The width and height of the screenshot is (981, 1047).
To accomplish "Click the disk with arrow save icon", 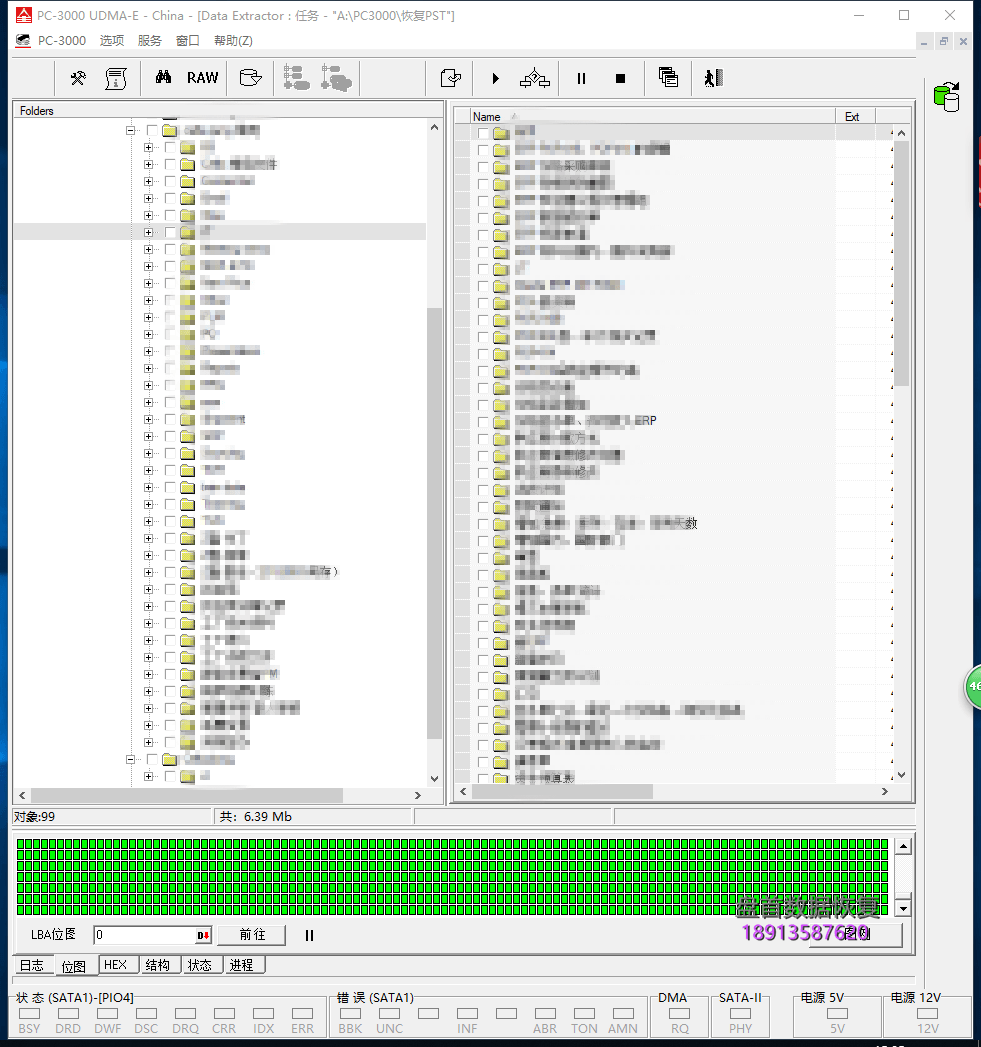I will pyautogui.click(x=250, y=78).
